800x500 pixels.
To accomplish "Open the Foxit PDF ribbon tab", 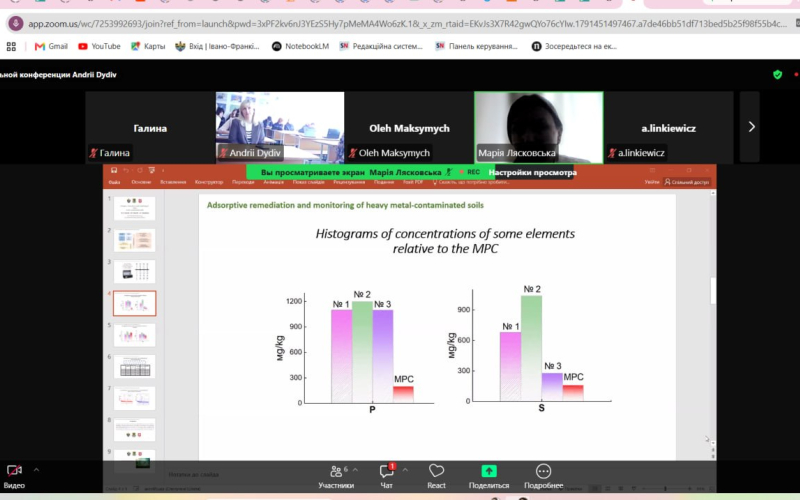I will tap(413, 182).
